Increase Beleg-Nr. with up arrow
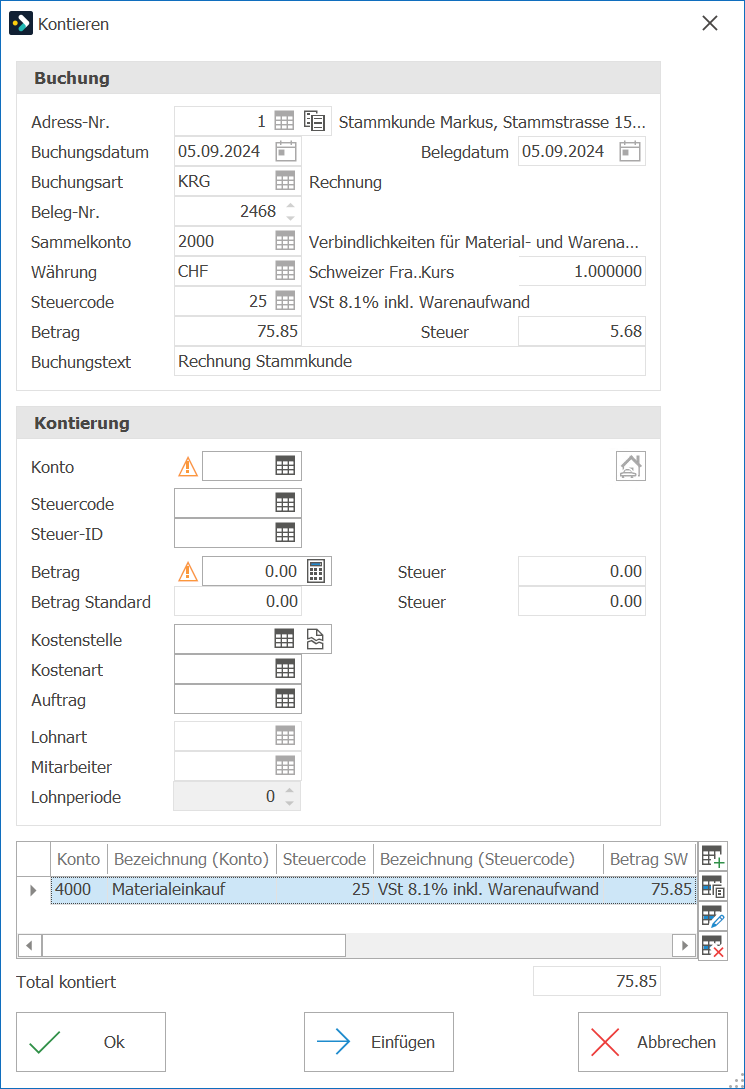745x1089 pixels. coord(290,206)
